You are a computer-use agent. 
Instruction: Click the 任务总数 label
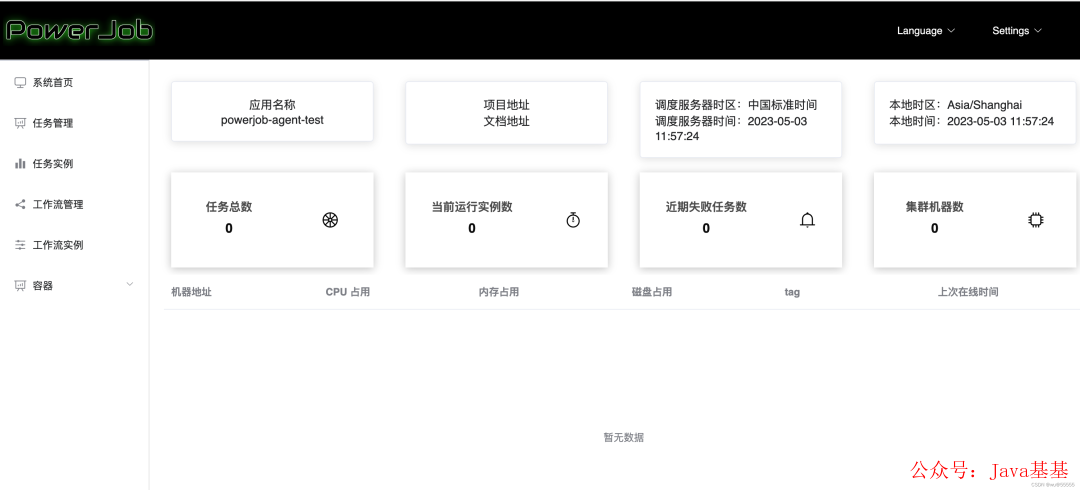coord(229,207)
